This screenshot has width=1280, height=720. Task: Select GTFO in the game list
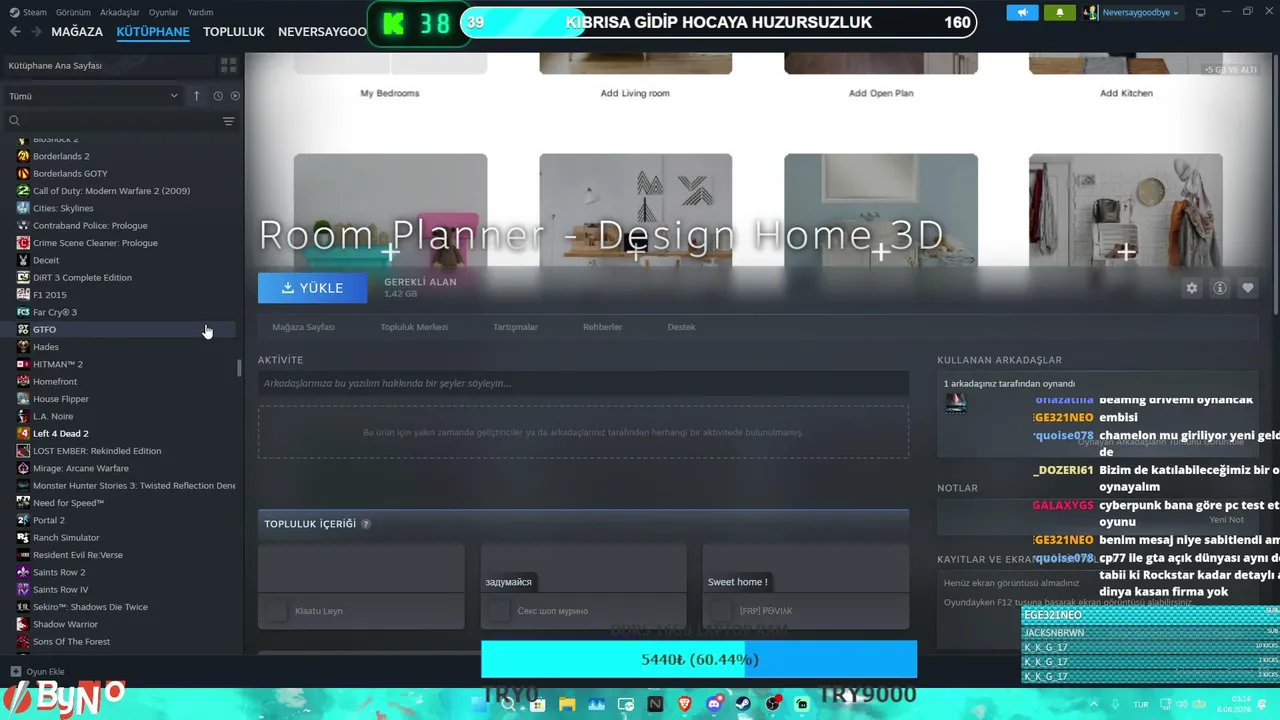pyautogui.click(x=120, y=330)
